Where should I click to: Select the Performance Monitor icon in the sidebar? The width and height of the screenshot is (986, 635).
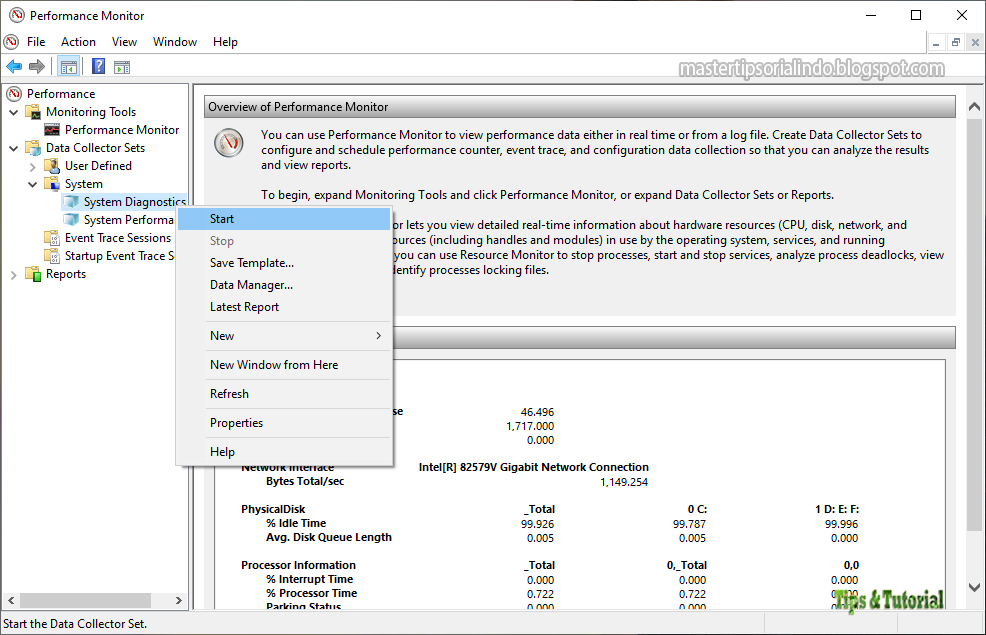click(54, 129)
